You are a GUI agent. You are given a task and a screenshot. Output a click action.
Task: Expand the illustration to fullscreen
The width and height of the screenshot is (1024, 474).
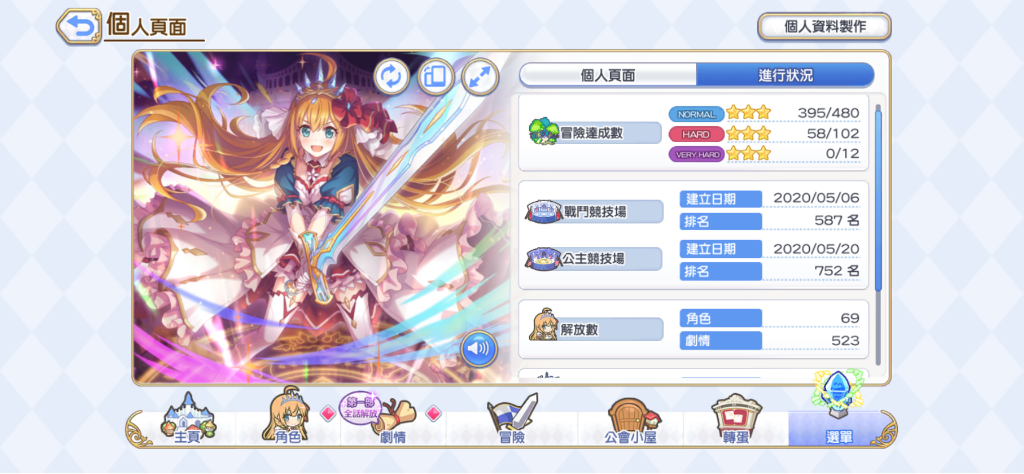click(480, 77)
